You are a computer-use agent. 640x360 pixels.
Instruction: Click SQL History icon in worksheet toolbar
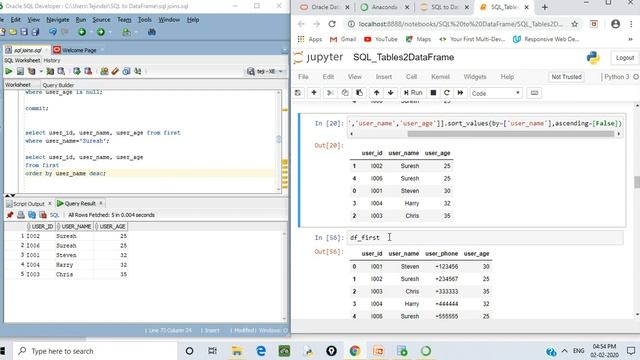[127, 71]
